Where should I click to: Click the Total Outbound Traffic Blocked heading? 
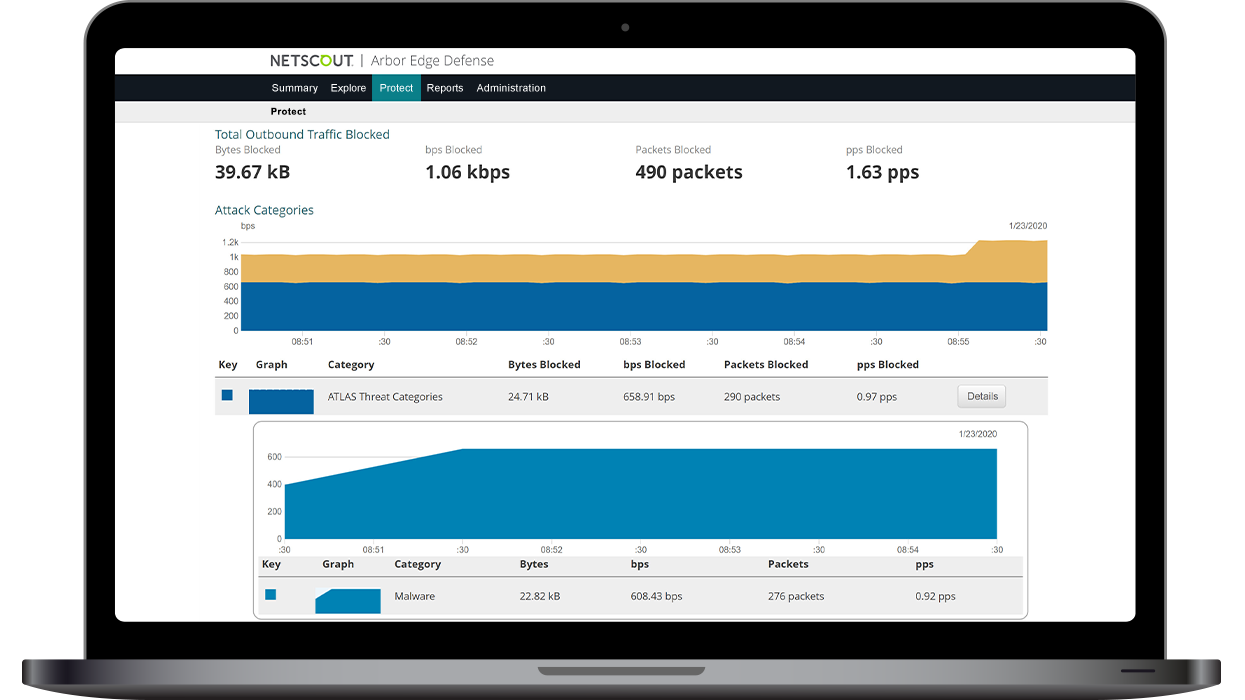302,134
